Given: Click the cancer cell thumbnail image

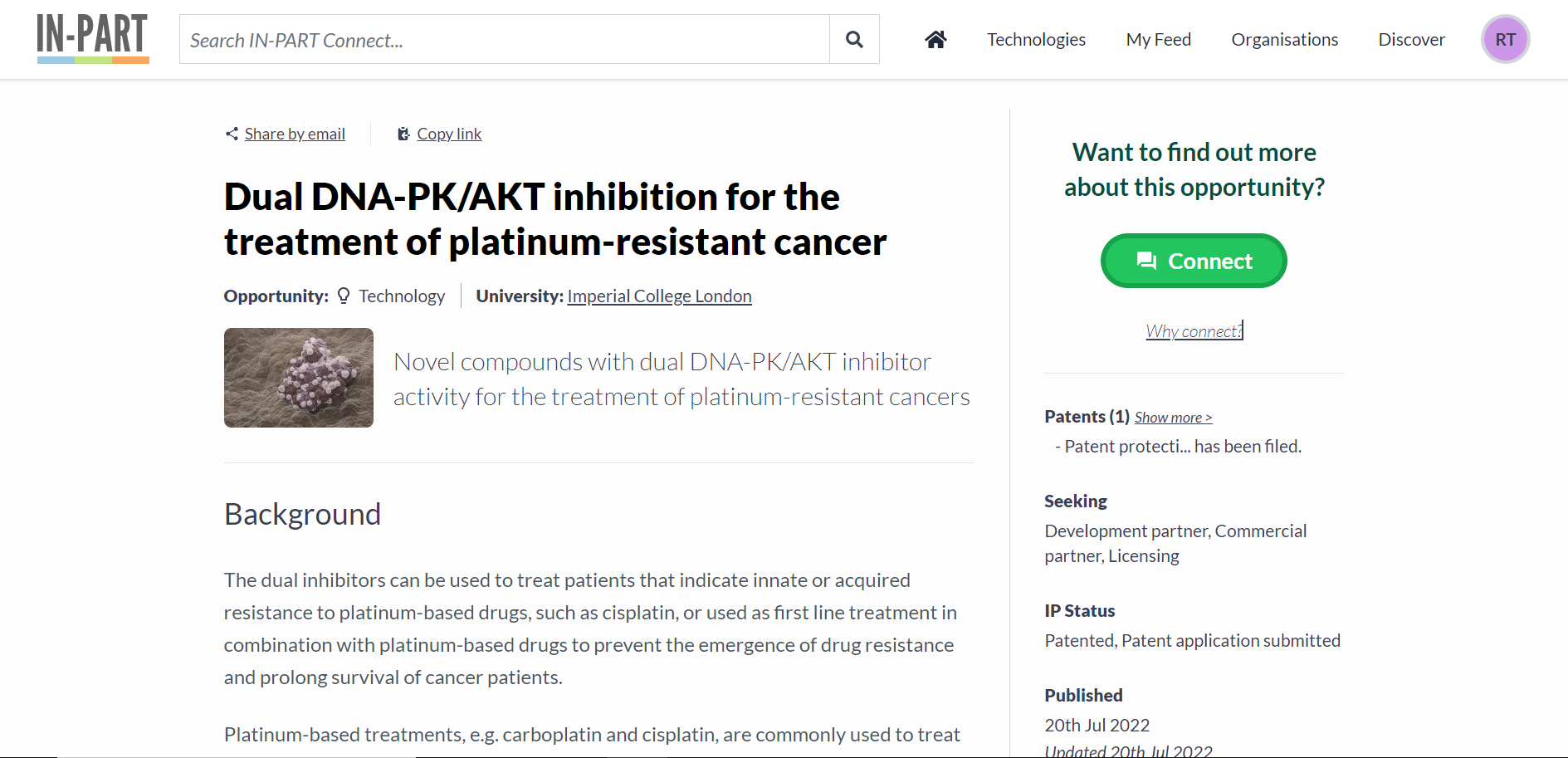Looking at the screenshot, I should pos(299,378).
